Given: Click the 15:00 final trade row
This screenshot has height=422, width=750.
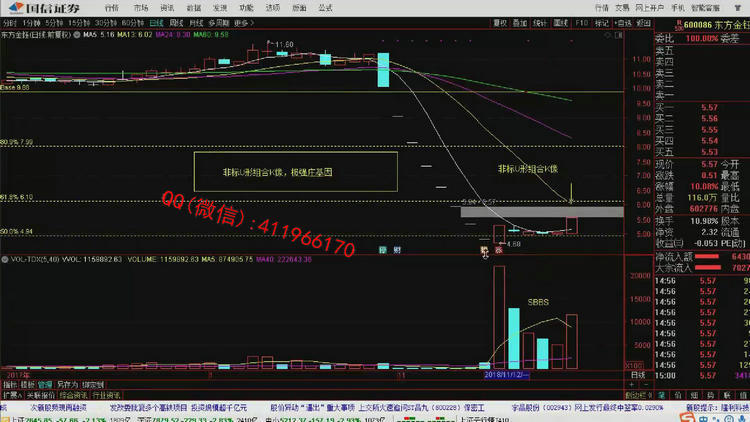Looking at the screenshot, I should tap(702, 376).
